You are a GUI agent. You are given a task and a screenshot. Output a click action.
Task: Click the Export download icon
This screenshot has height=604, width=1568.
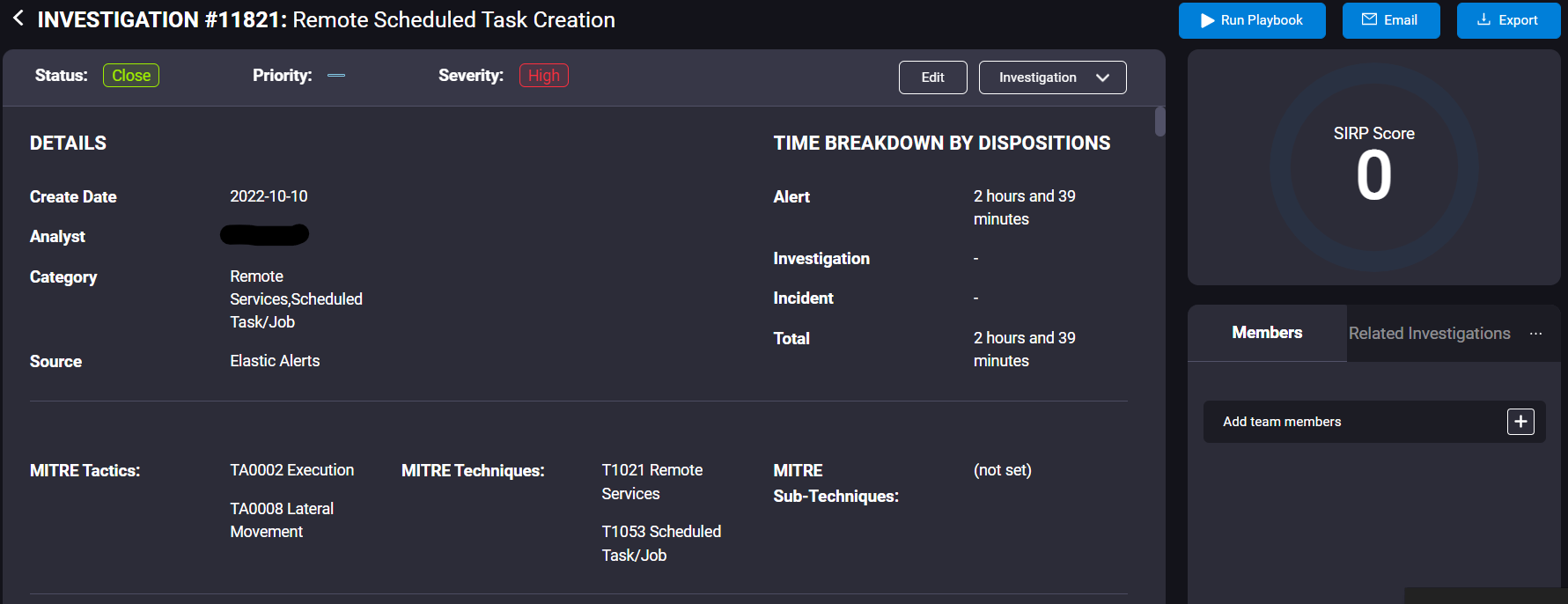(1483, 19)
